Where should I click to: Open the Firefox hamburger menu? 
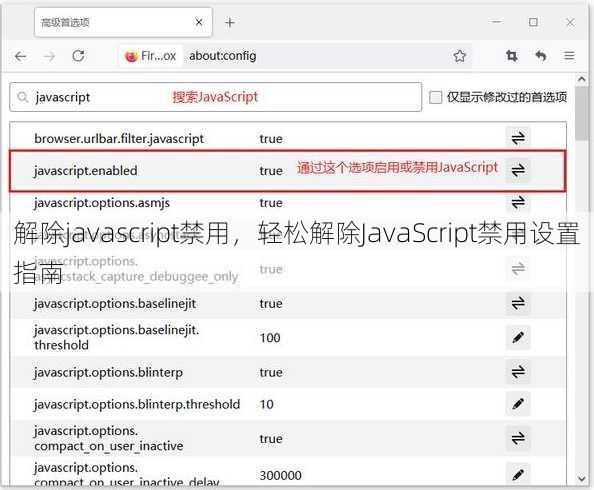pos(569,56)
